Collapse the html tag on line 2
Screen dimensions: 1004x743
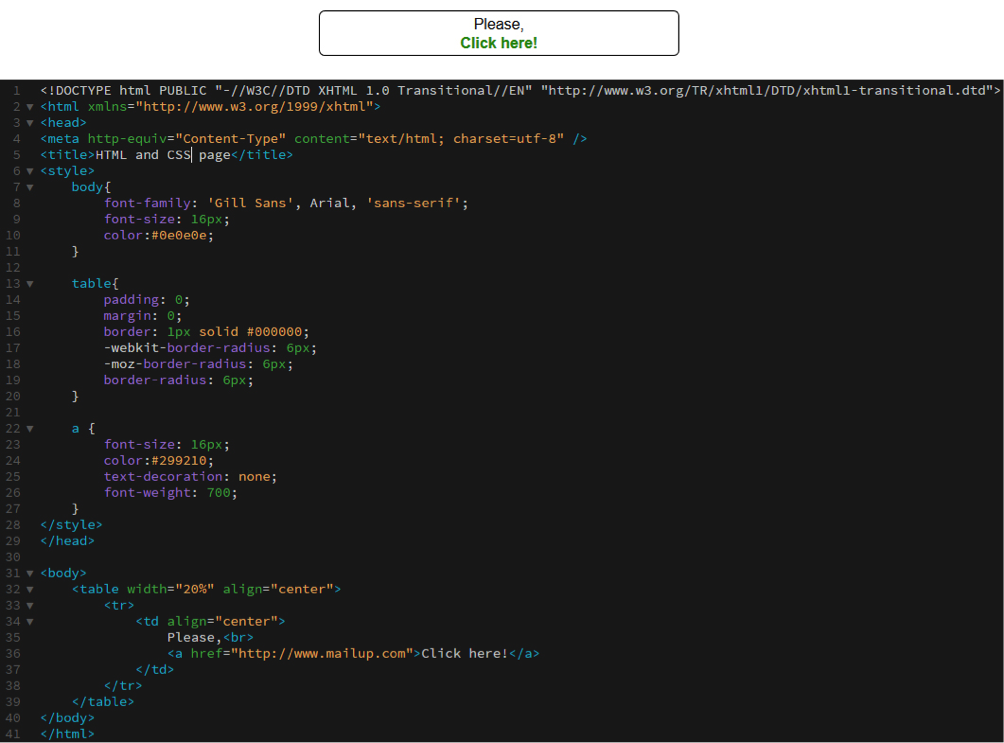click(x=30, y=107)
